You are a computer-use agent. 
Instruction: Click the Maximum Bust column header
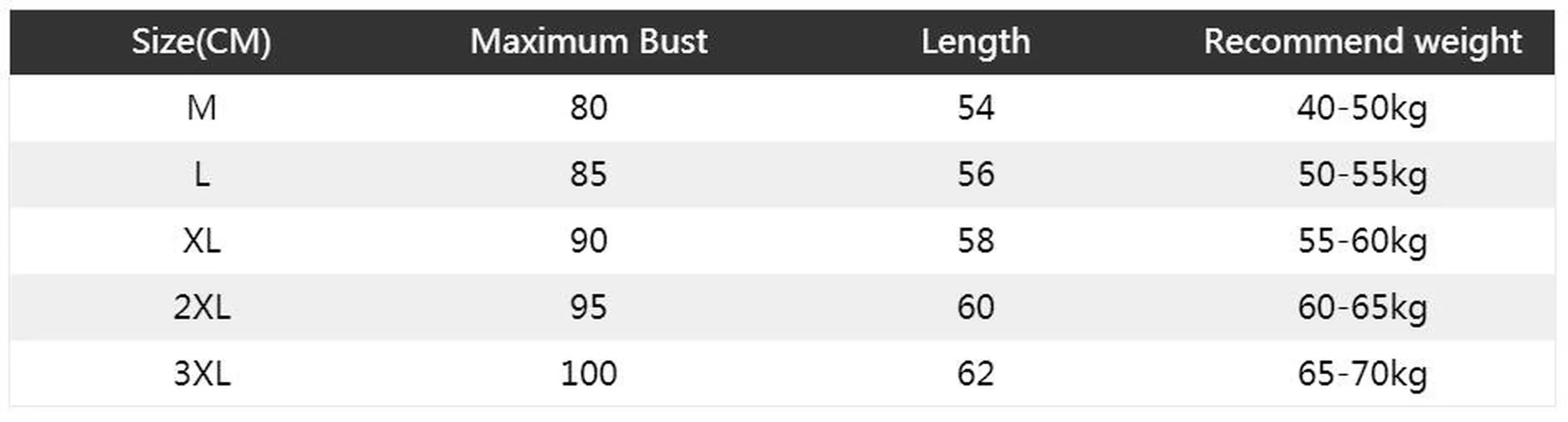(x=589, y=42)
